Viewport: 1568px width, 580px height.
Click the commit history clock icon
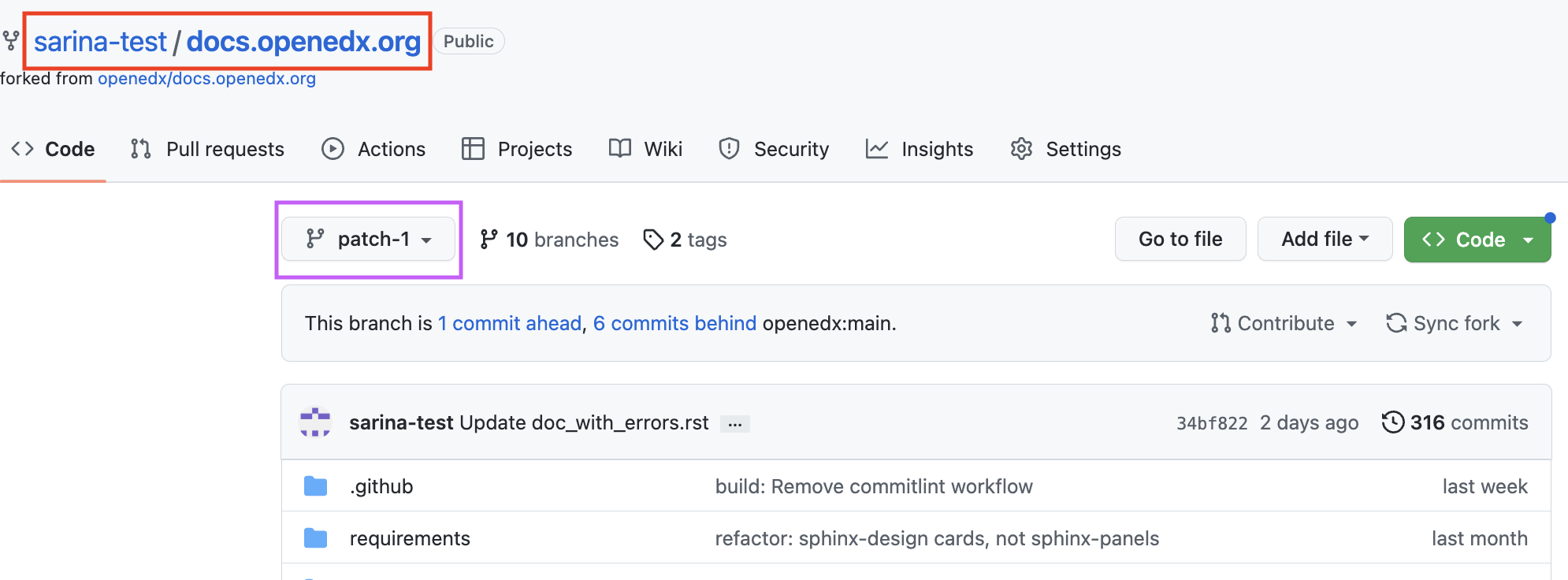[1392, 422]
